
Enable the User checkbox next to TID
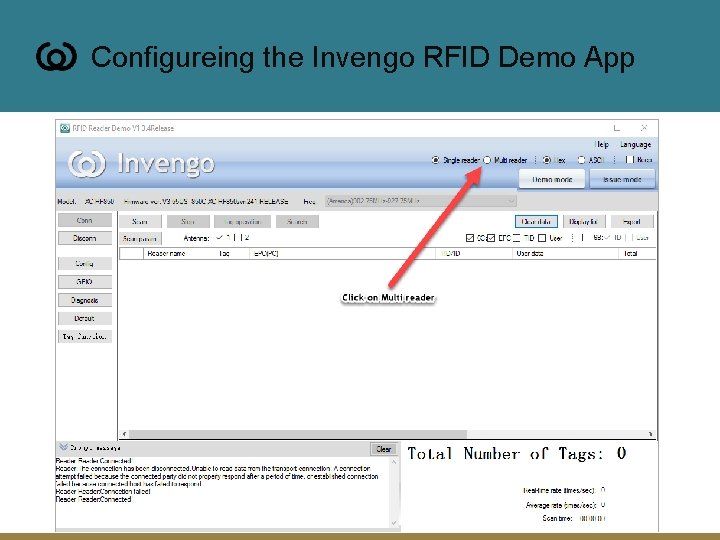coord(542,238)
